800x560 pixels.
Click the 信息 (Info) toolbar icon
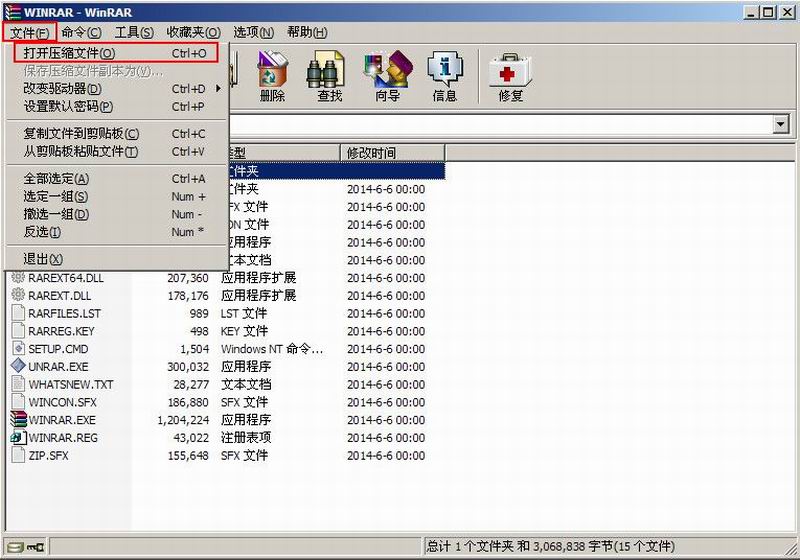pyautogui.click(x=445, y=77)
